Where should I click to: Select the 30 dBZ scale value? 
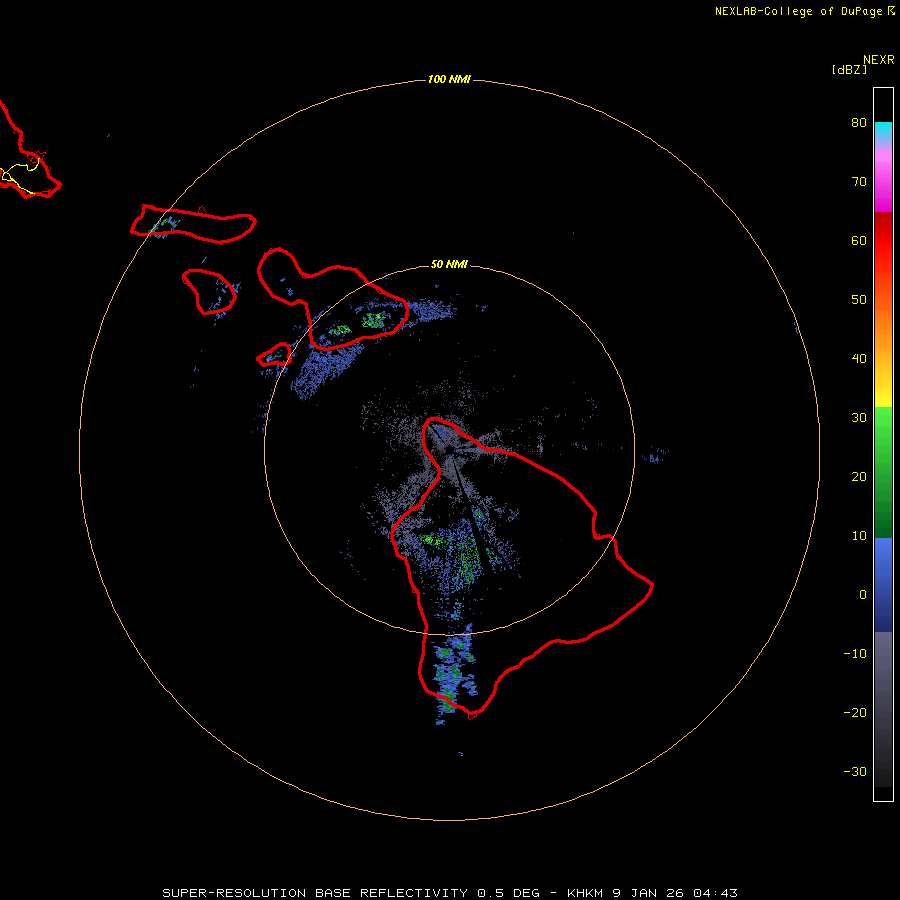tap(859, 418)
